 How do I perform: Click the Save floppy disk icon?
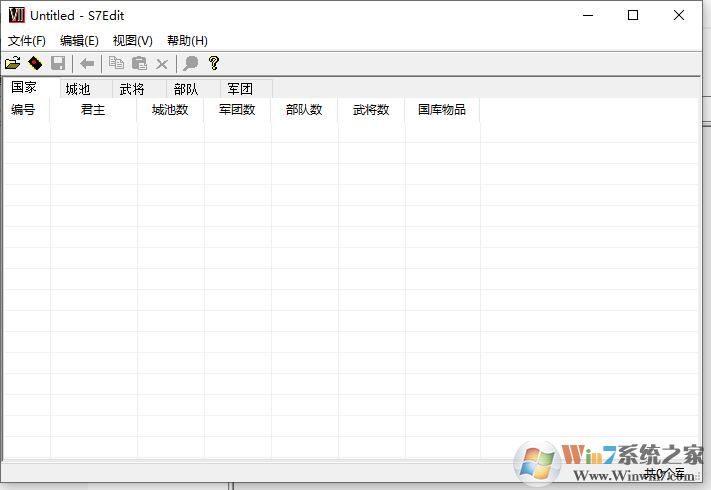(x=58, y=63)
